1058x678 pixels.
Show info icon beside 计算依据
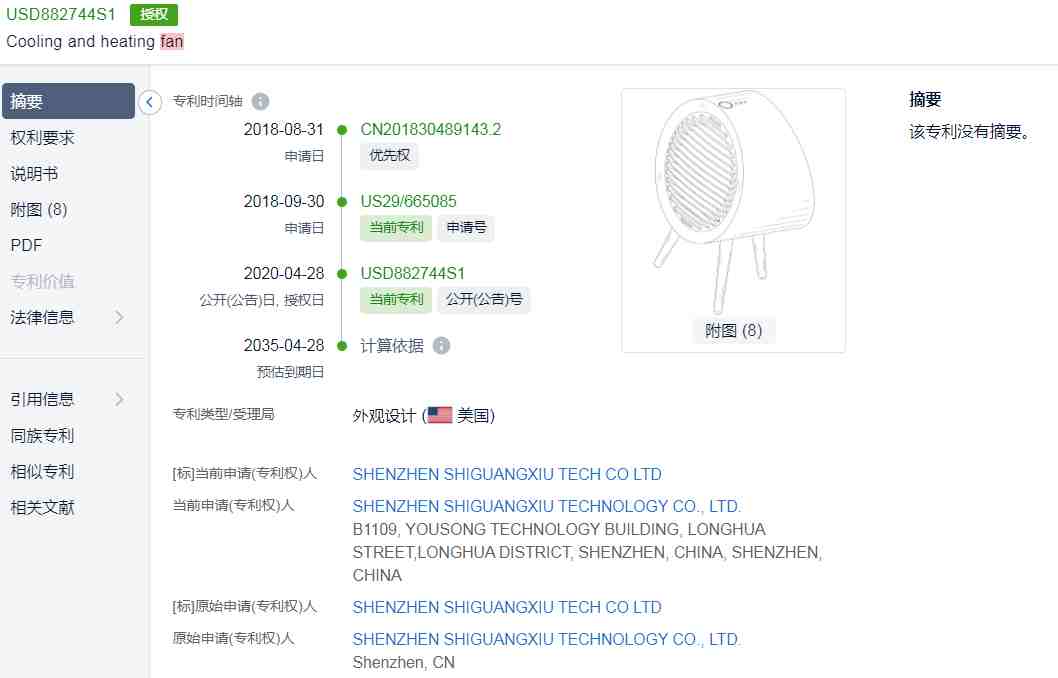441,346
